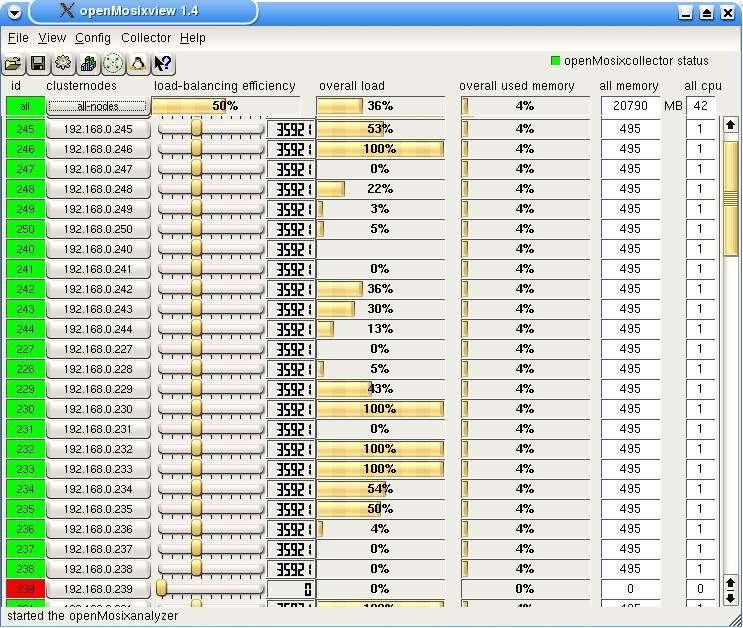The image size is (743, 628).
Task: Click the vertical scrollbar thumb
Action: click(730, 198)
